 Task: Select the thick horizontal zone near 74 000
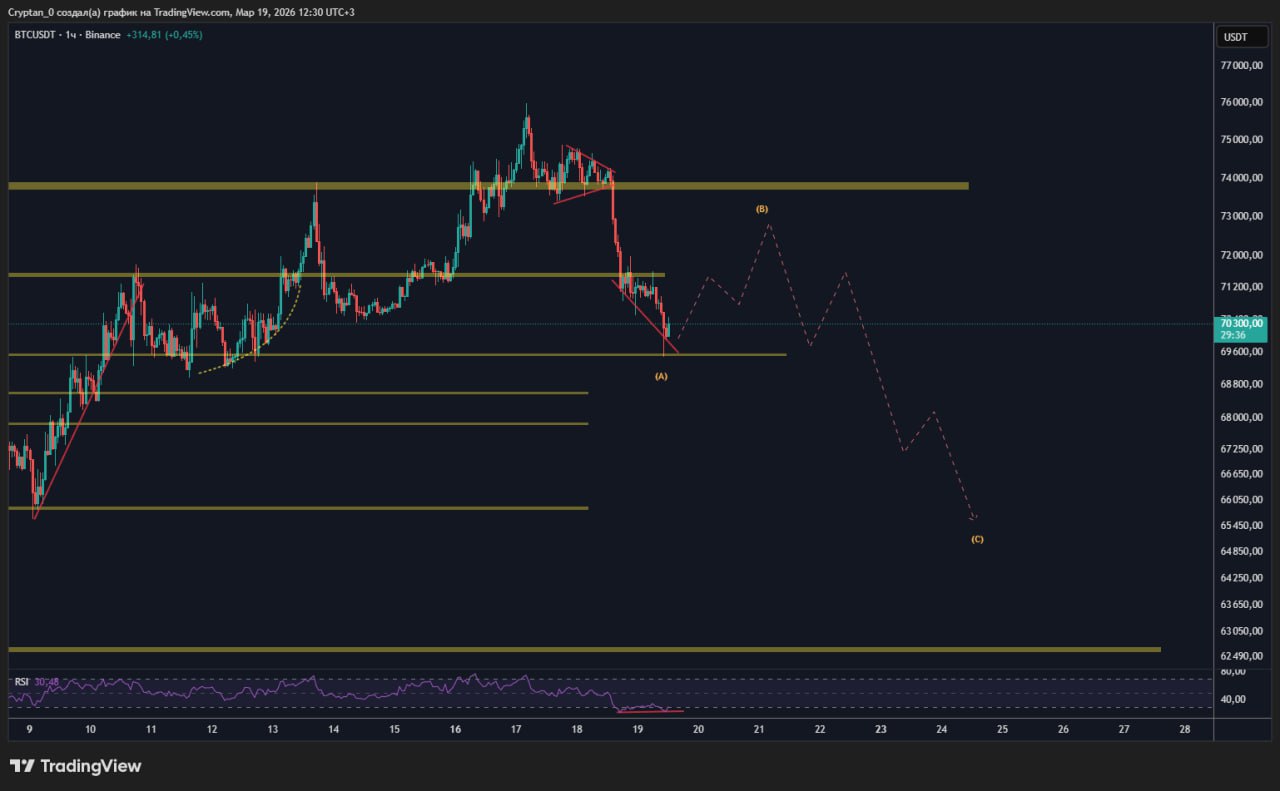coord(800,186)
